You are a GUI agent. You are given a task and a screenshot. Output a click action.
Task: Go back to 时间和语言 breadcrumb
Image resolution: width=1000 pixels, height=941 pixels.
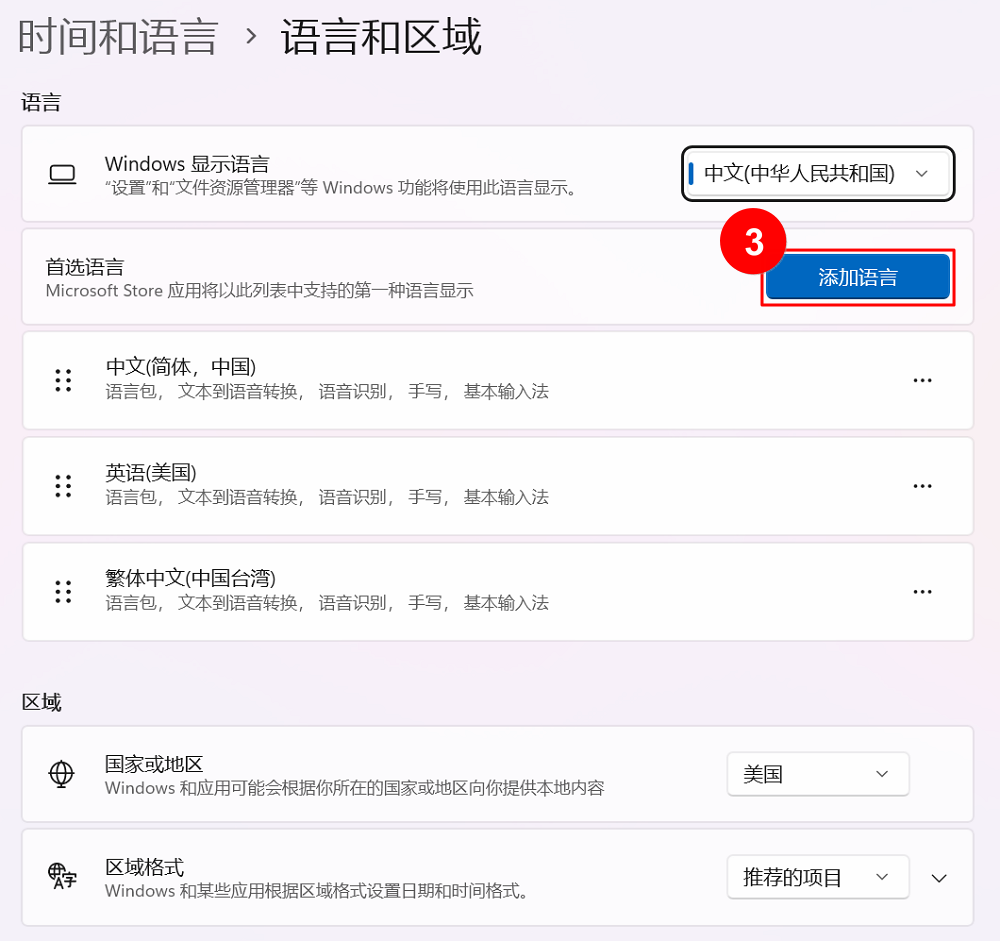pyautogui.click(x=118, y=37)
